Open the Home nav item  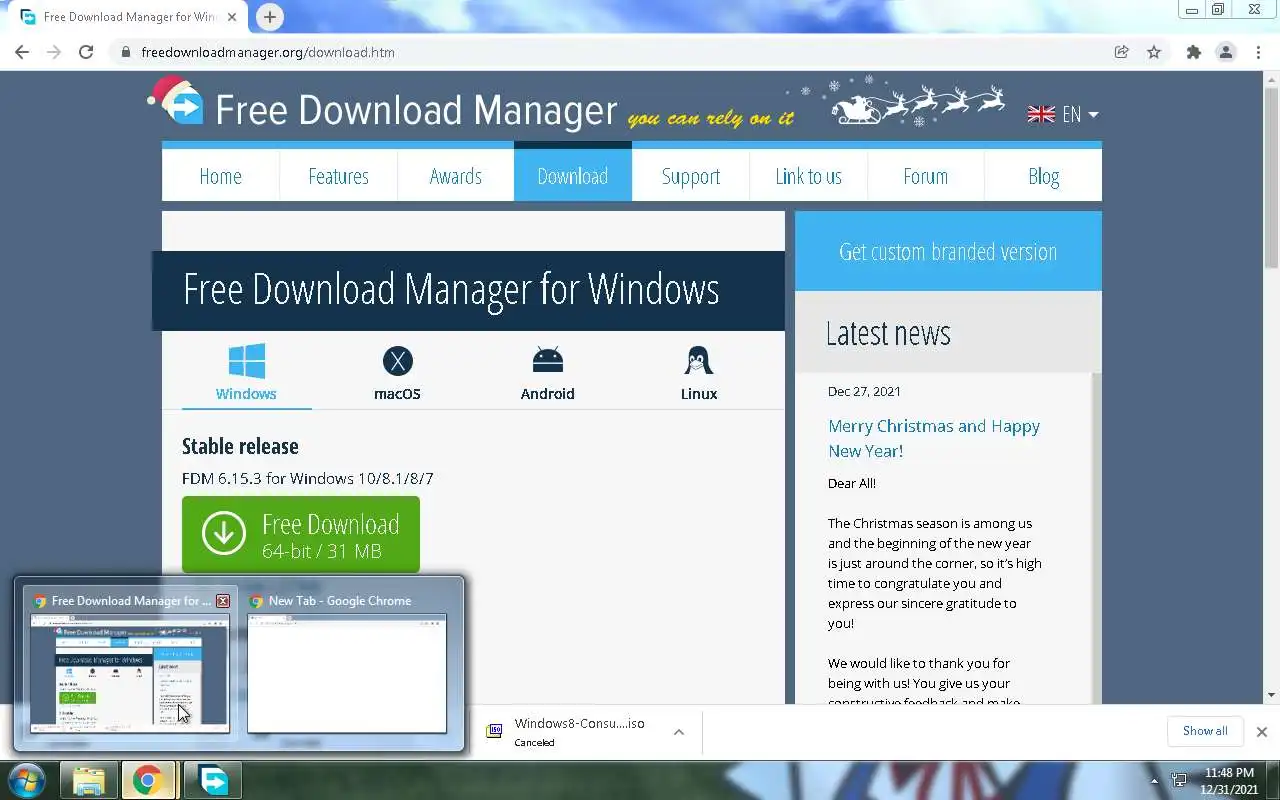(220, 176)
